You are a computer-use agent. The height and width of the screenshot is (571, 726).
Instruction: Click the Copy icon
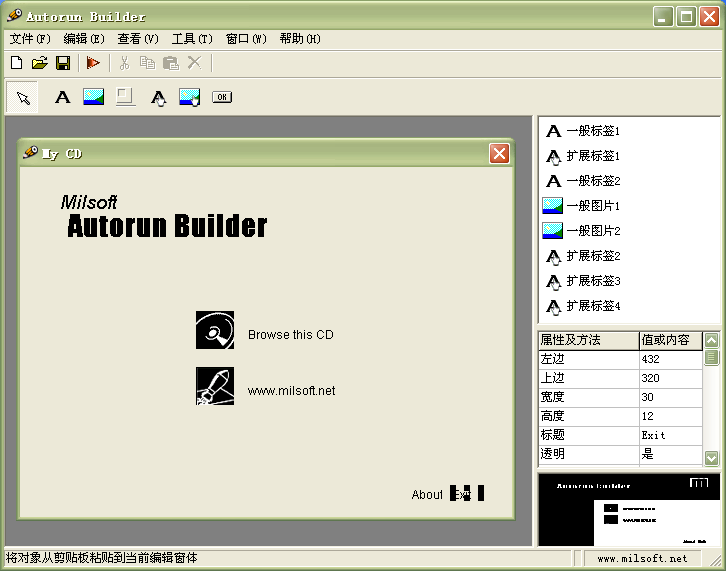[147, 63]
